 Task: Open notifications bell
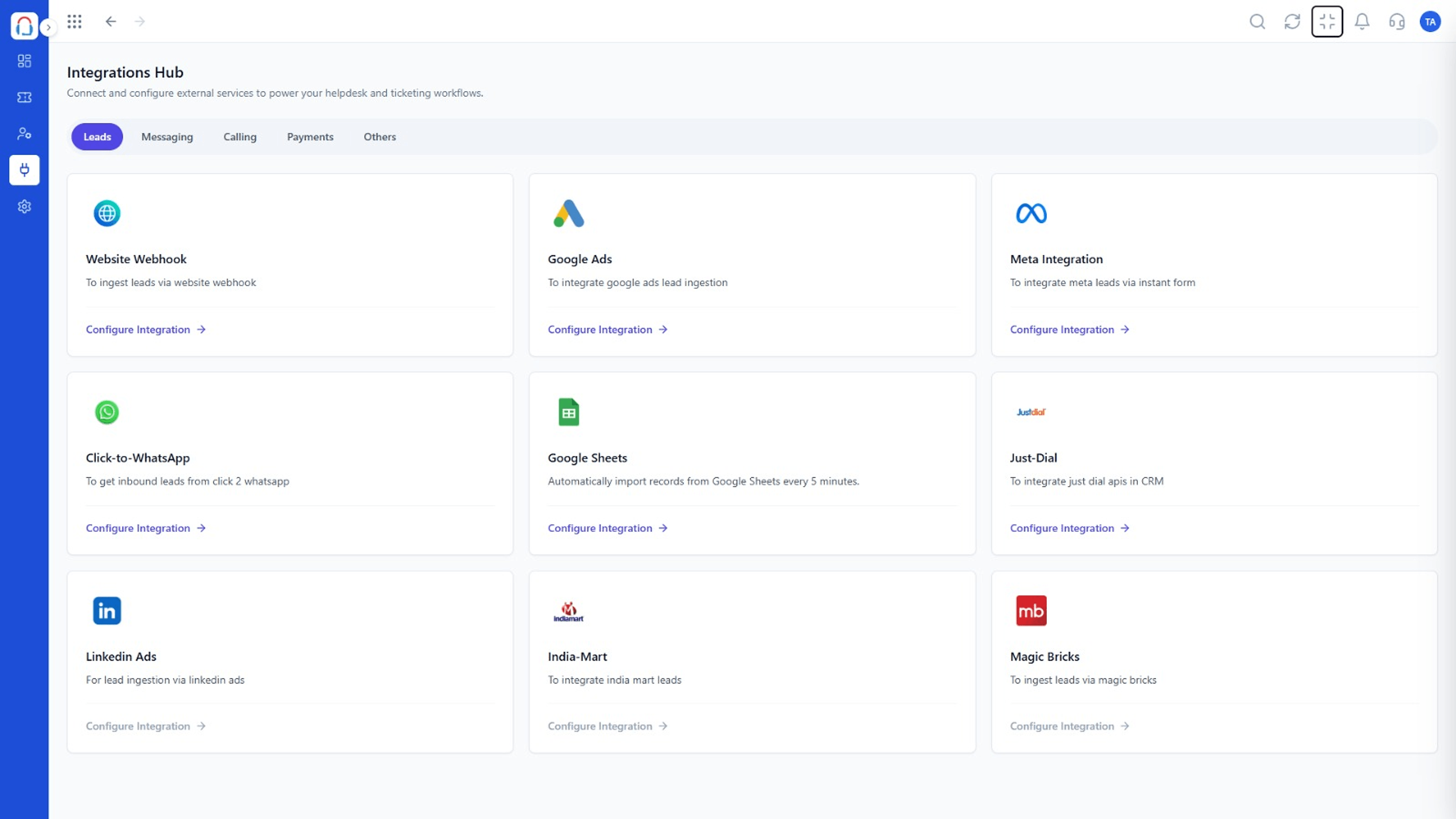coord(1362,21)
